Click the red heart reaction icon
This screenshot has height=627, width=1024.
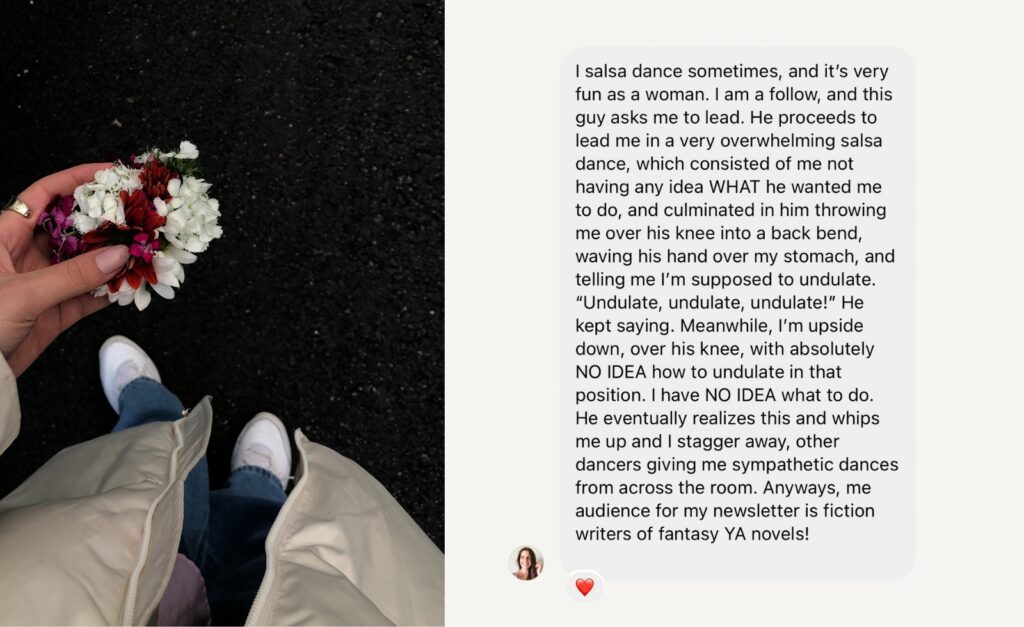584,587
